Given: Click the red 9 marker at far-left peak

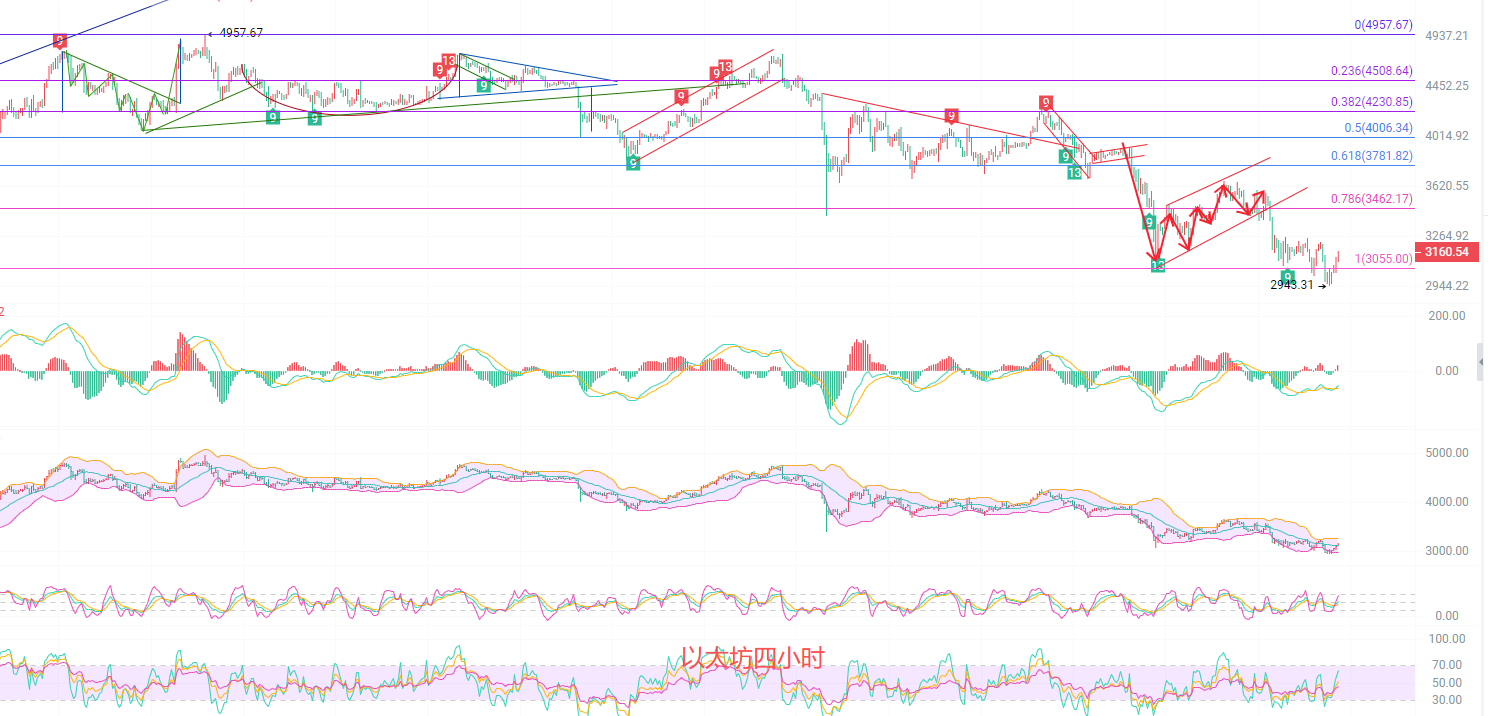Looking at the screenshot, I should (60, 41).
